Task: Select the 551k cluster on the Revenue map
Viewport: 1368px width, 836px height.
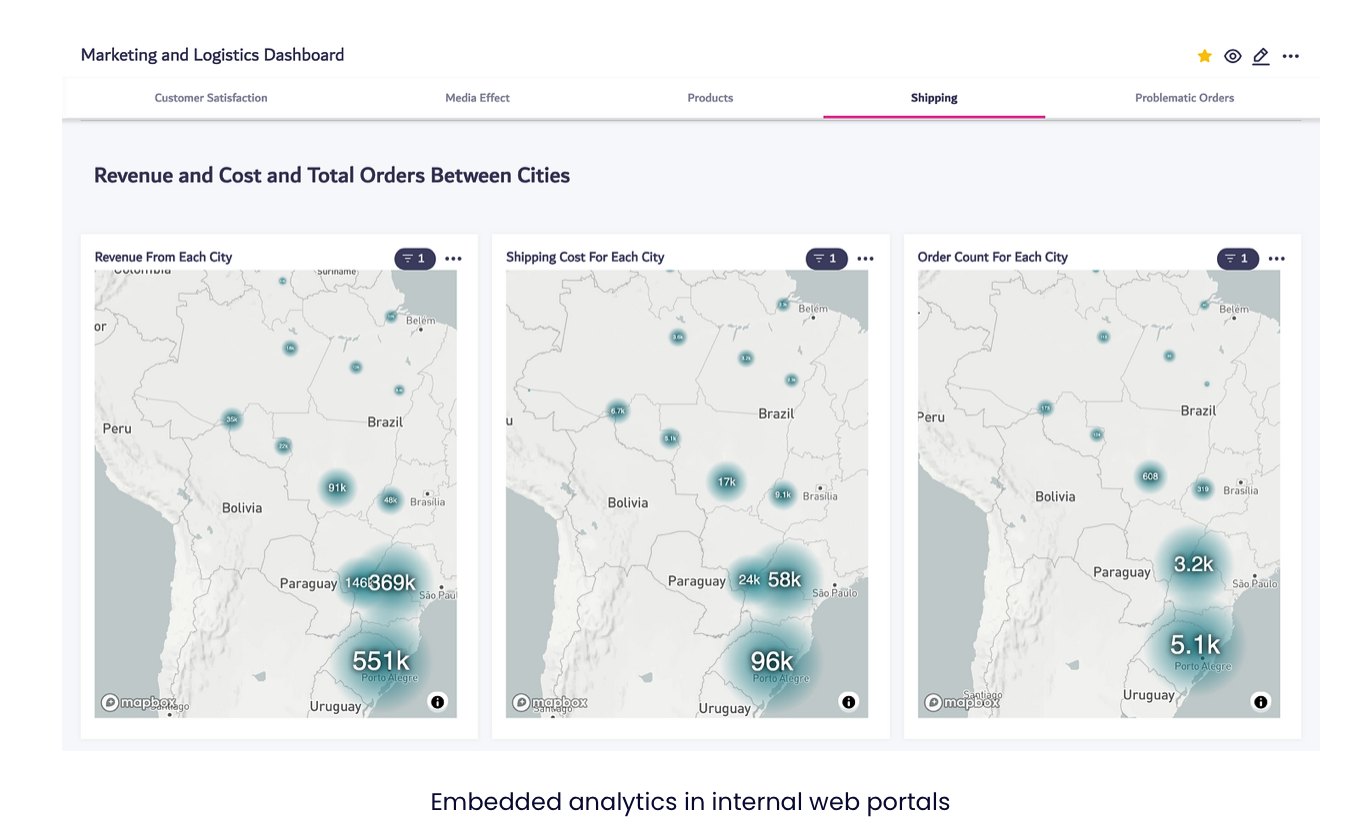Action: coord(381,660)
